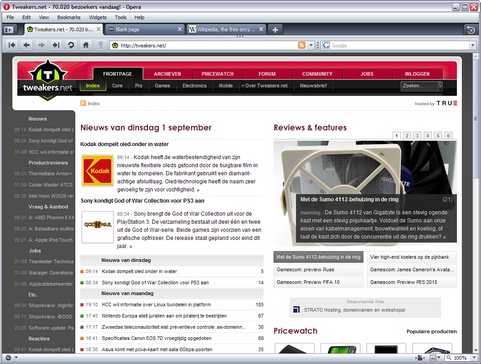Open headline Sony kondigt God of War Collection
This screenshot has width=481, height=364.
pyautogui.click(x=142, y=201)
